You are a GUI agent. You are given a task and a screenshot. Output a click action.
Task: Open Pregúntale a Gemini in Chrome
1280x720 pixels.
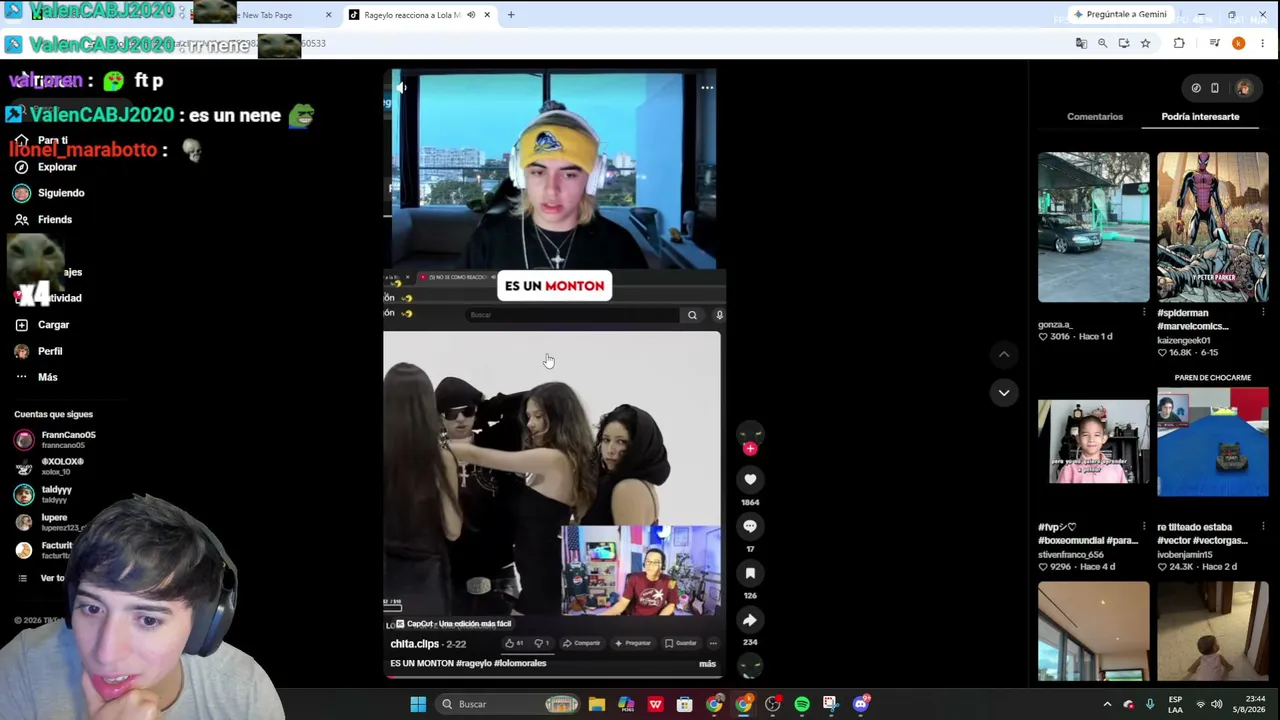(1120, 15)
